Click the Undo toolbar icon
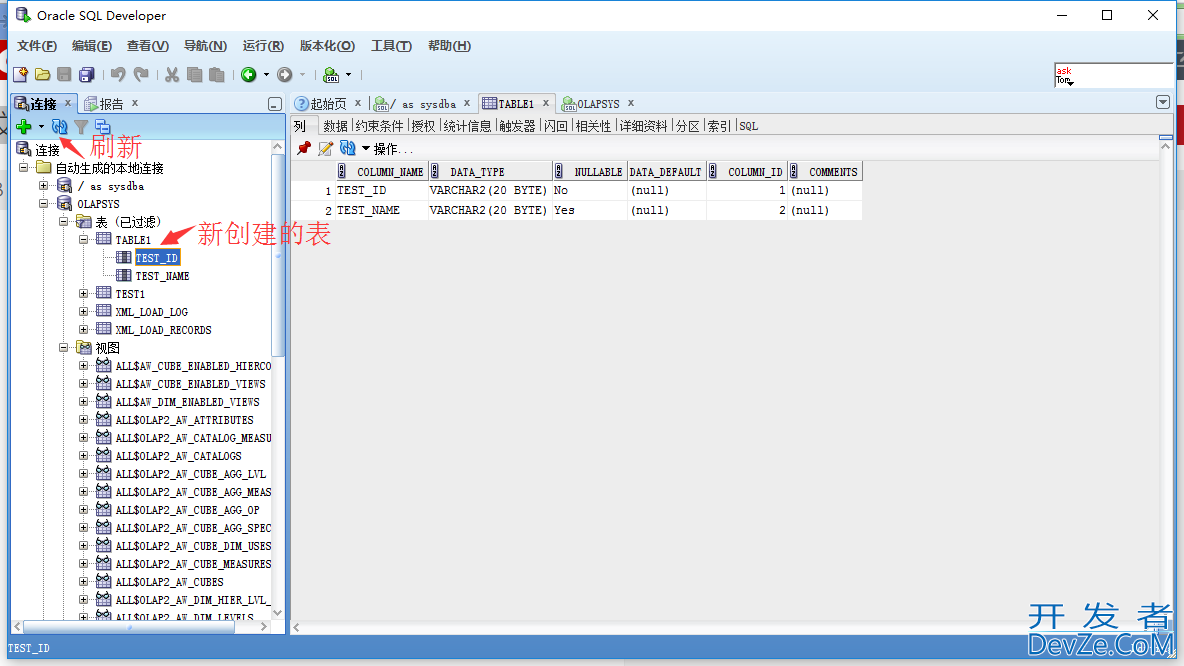This screenshot has height=666, width=1184. click(118, 74)
